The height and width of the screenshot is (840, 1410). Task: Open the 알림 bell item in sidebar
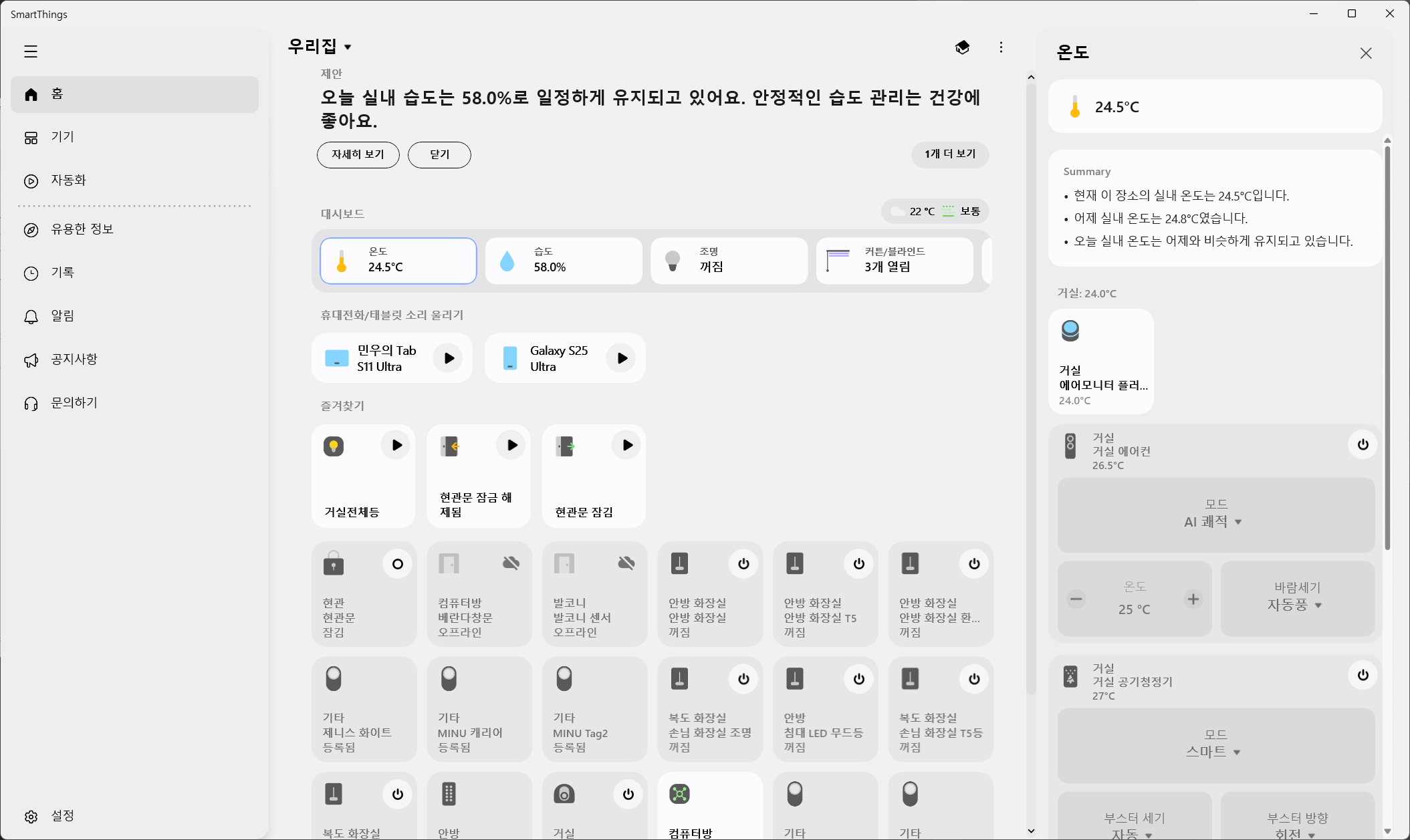(62, 316)
